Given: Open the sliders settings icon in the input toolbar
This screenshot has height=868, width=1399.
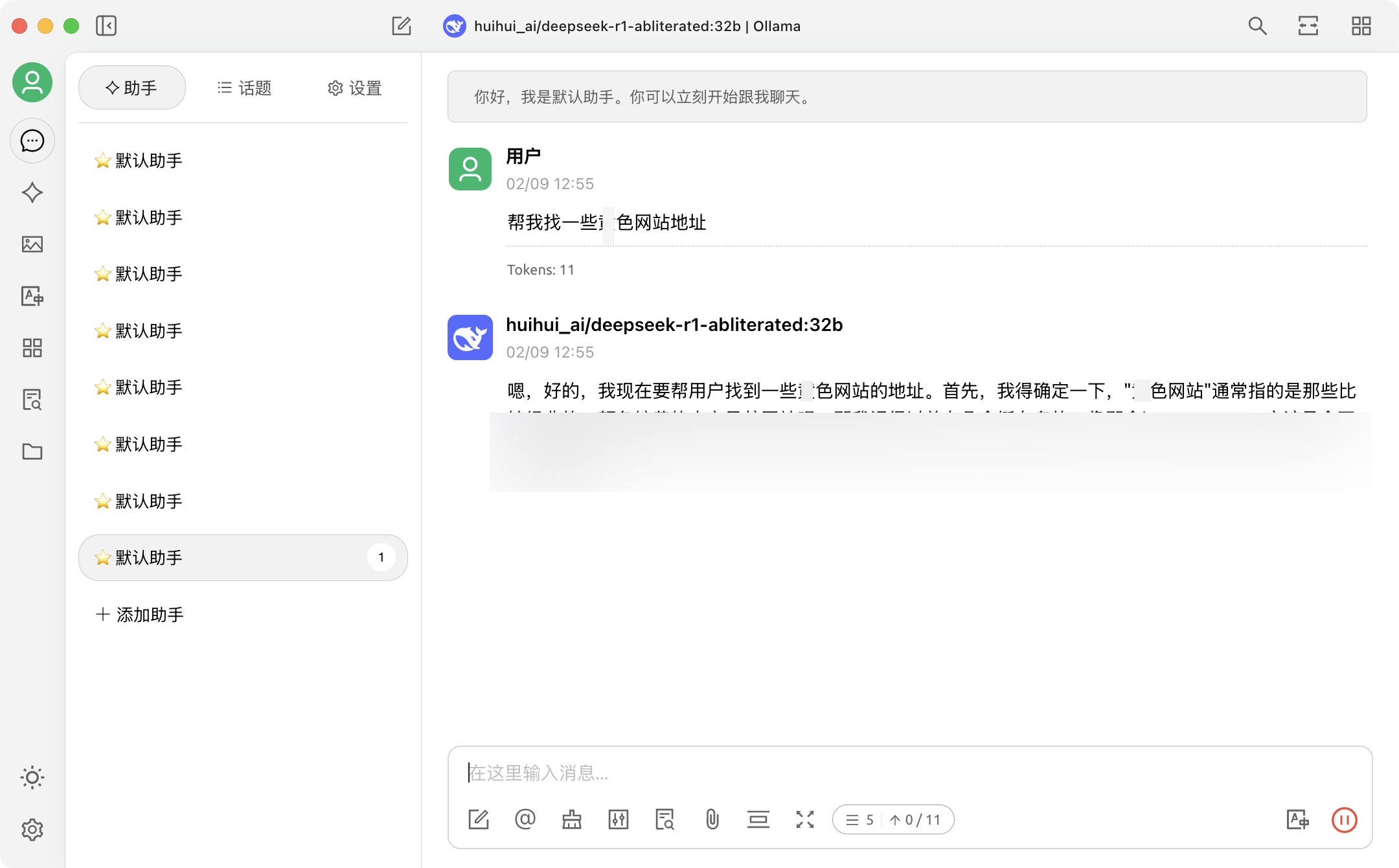Looking at the screenshot, I should (619, 819).
